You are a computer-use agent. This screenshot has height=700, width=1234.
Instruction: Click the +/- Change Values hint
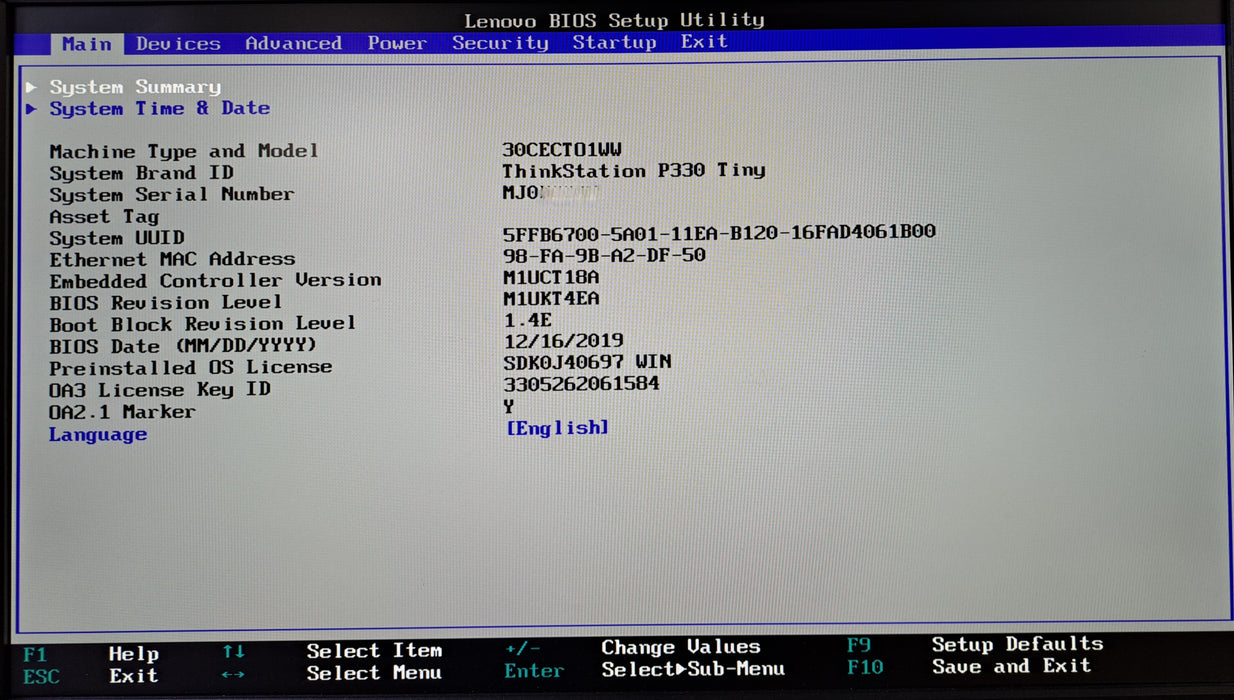pyautogui.click(x=633, y=647)
